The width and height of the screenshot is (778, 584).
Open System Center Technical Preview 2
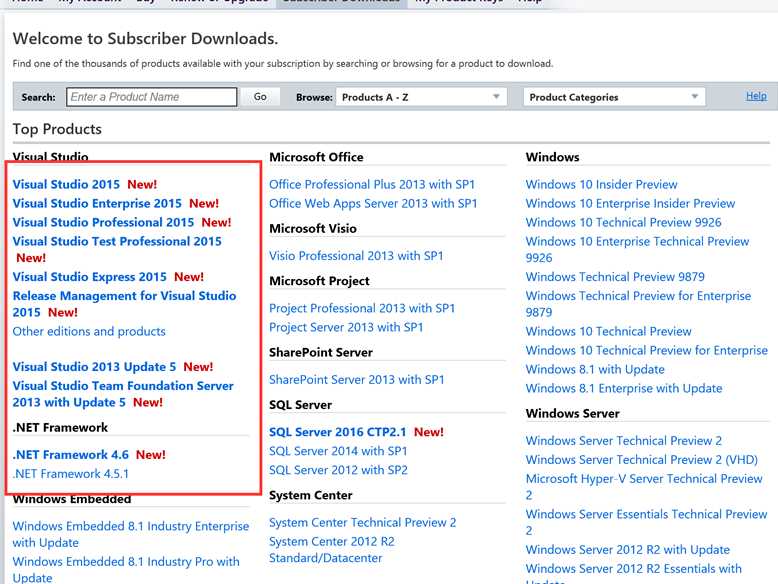coord(362,522)
